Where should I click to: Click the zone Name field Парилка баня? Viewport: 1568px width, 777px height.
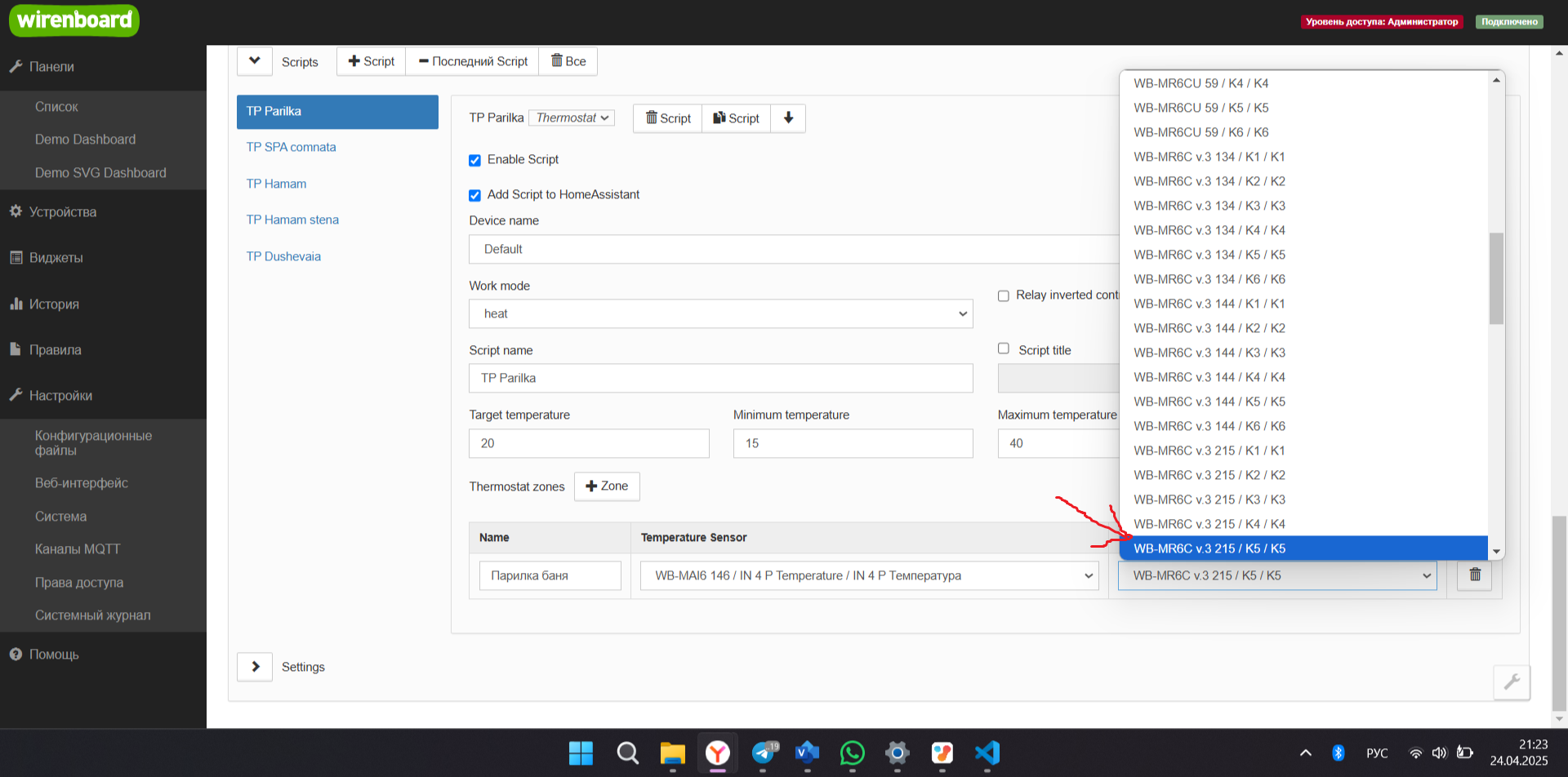point(550,575)
